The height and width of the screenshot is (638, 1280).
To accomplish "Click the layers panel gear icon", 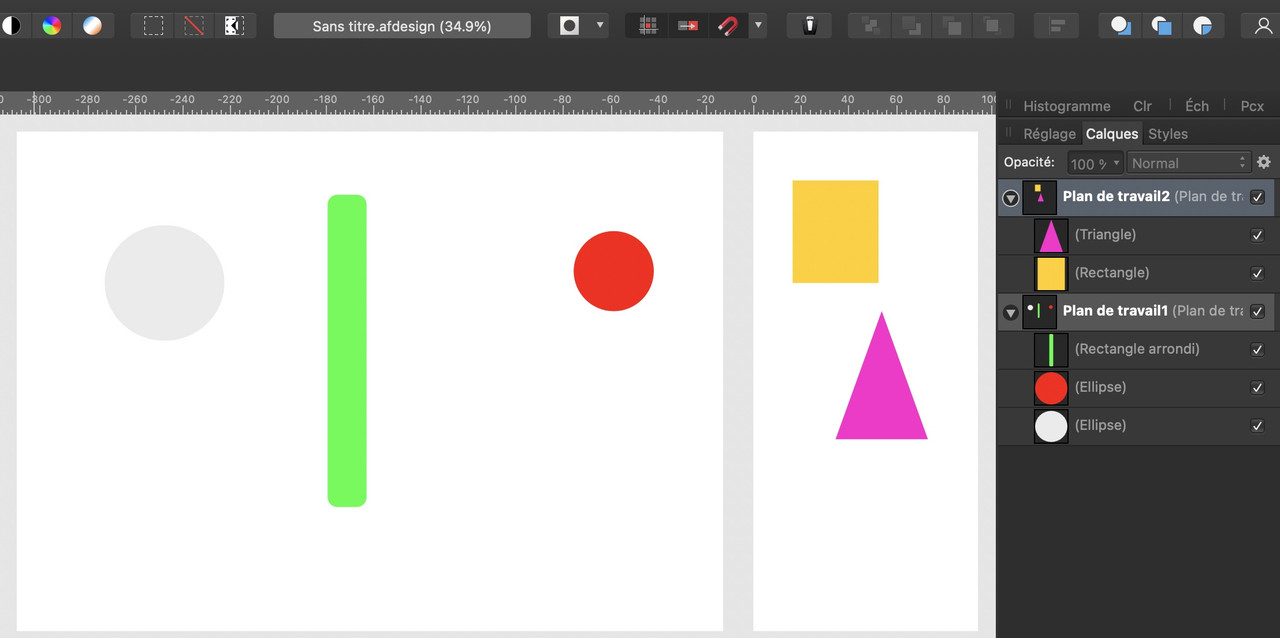I will point(1264,162).
